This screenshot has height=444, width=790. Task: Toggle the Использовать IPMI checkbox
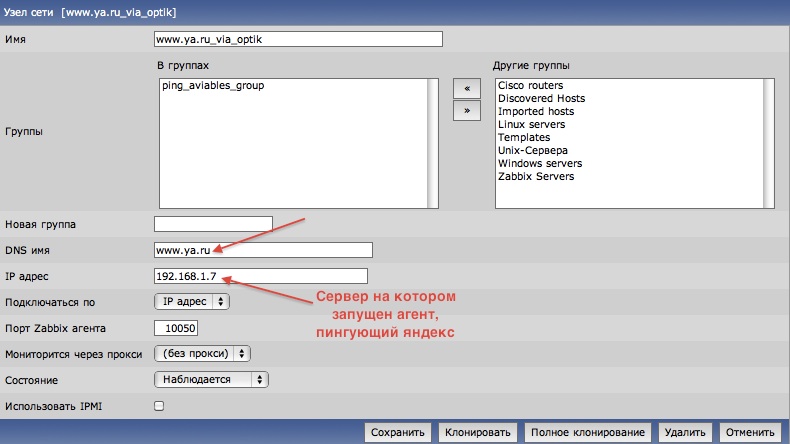(159, 406)
